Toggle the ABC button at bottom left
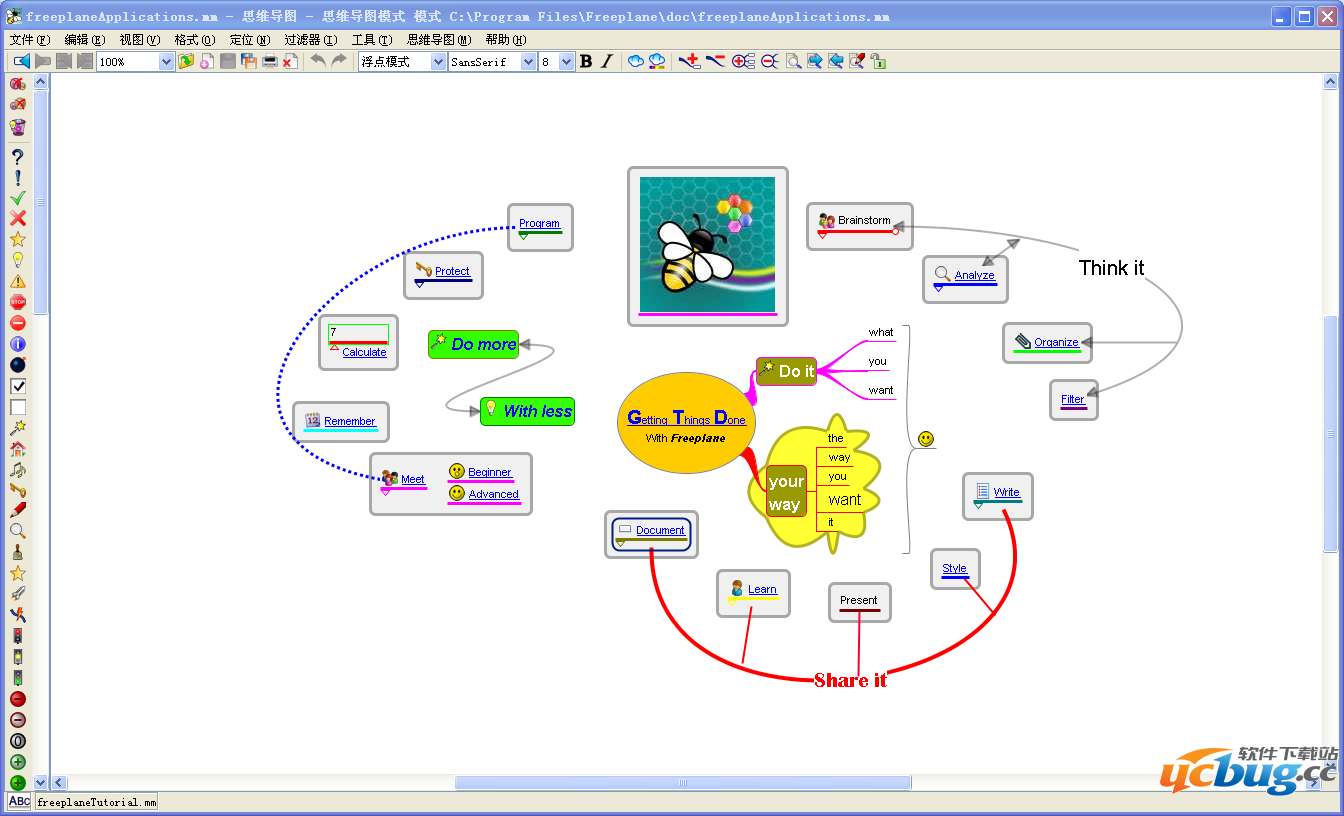Screen dimensions: 1344x816 click(x=19, y=801)
